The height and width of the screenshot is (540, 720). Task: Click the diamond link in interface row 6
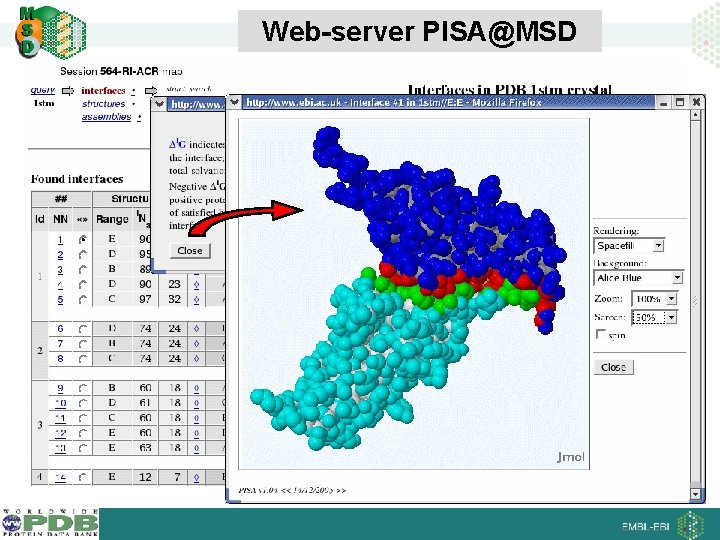[196, 329]
